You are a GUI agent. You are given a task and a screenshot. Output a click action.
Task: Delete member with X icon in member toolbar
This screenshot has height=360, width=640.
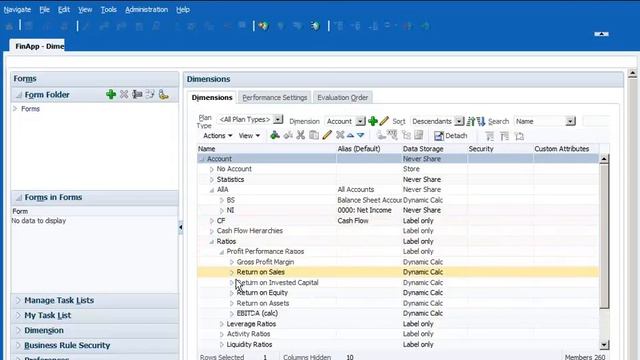(x=340, y=135)
